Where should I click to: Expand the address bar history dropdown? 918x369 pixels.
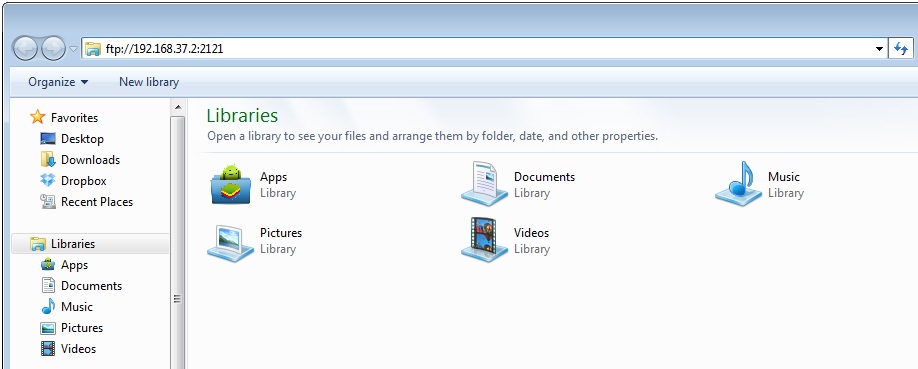pyautogui.click(x=879, y=49)
